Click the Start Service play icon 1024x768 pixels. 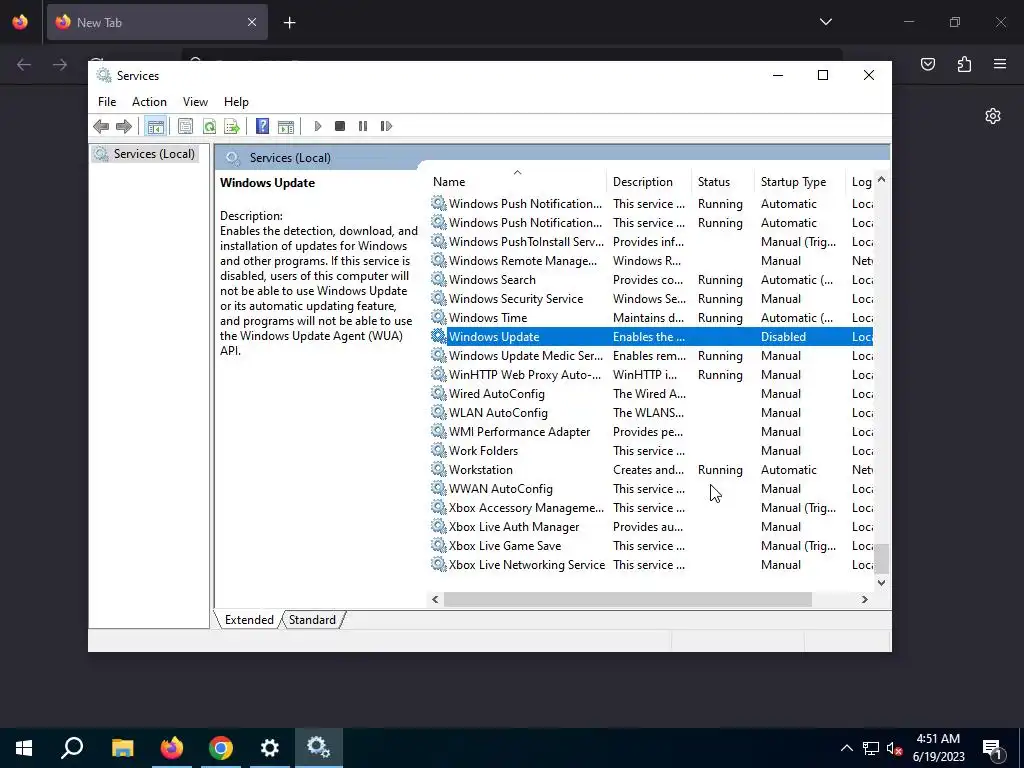click(317, 126)
